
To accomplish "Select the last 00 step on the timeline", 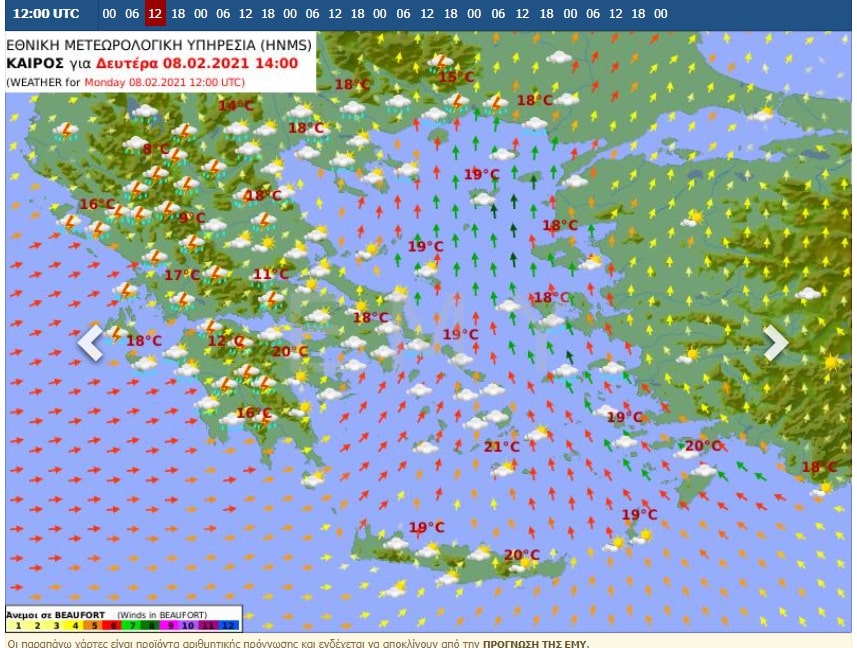I will click(661, 14).
